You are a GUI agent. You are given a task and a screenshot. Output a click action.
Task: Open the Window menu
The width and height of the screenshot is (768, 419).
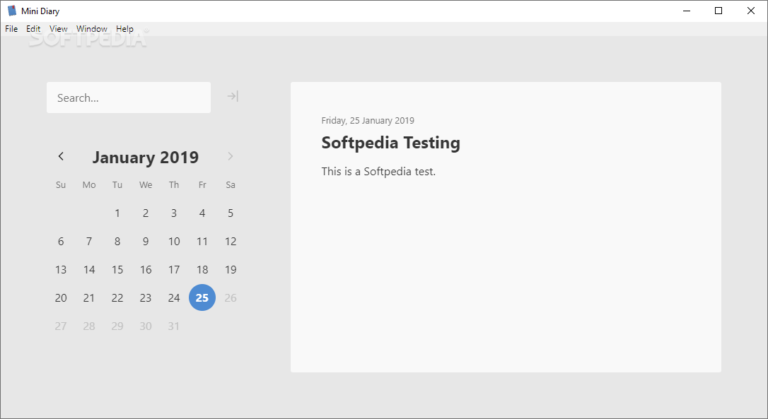click(x=92, y=29)
